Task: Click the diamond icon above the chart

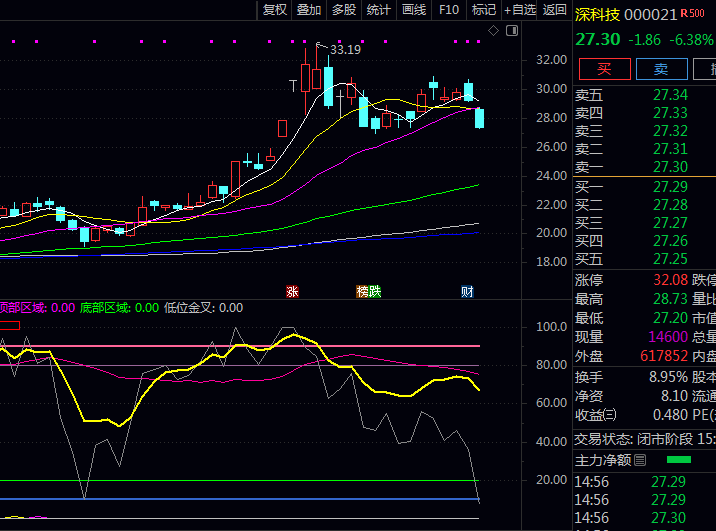Action: [492, 32]
